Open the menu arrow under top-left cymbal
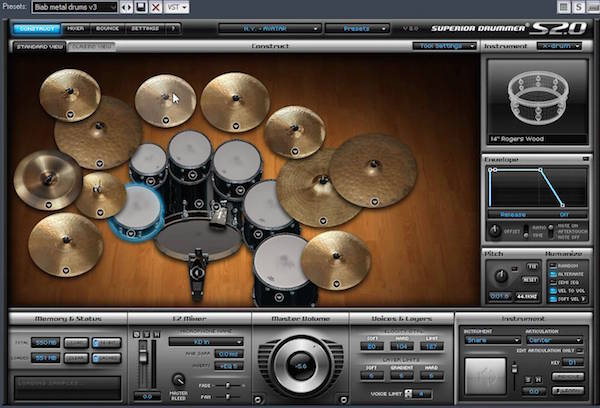Viewport: 600px width, 408px height. (x=70, y=114)
